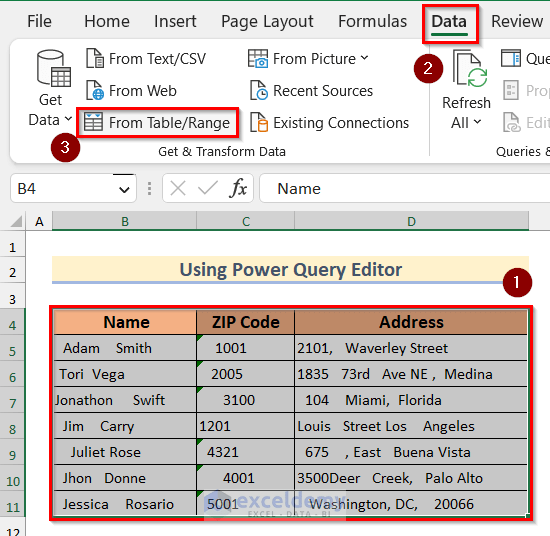Viewport: 550px width, 536px height.
Task: Click the Juliet Rose cell
Action: pos(125,452)
